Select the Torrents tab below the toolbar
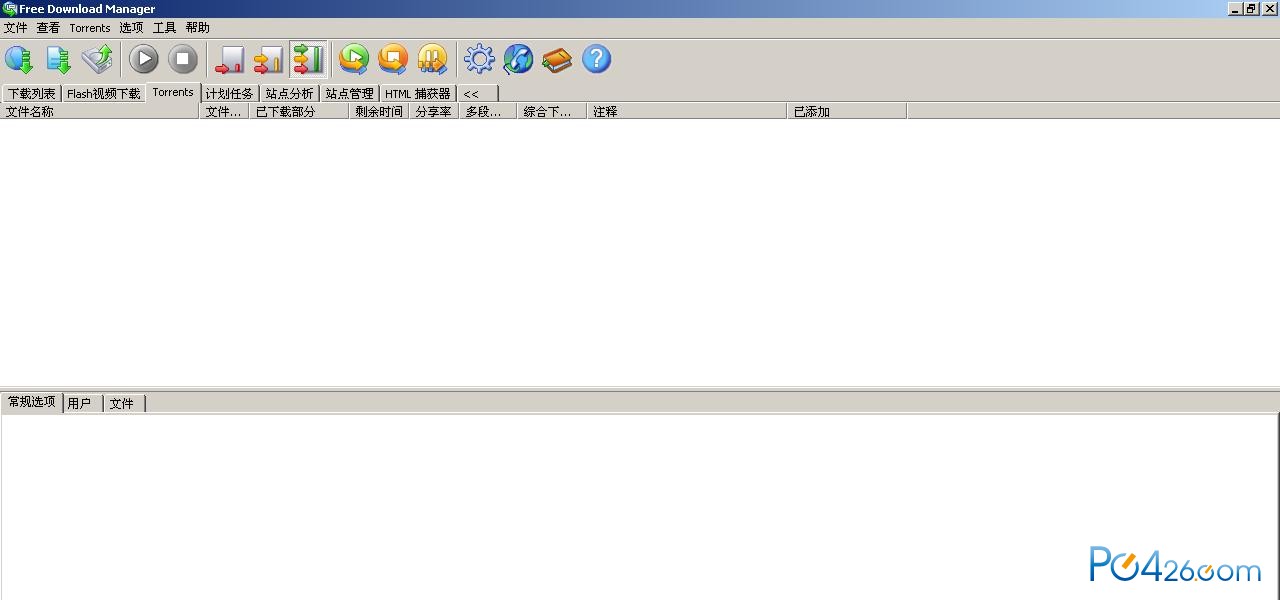Viewport: 1280px width, 600px height. (173, 92)
